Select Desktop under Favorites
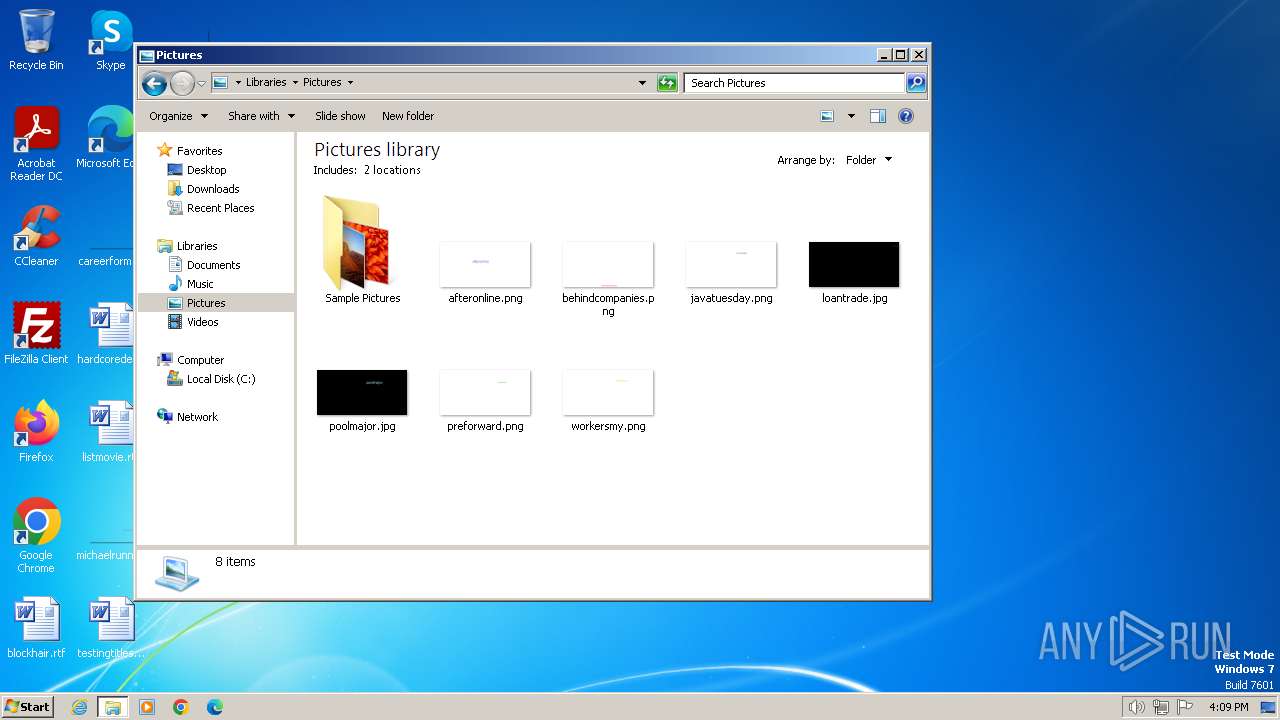 206,170
